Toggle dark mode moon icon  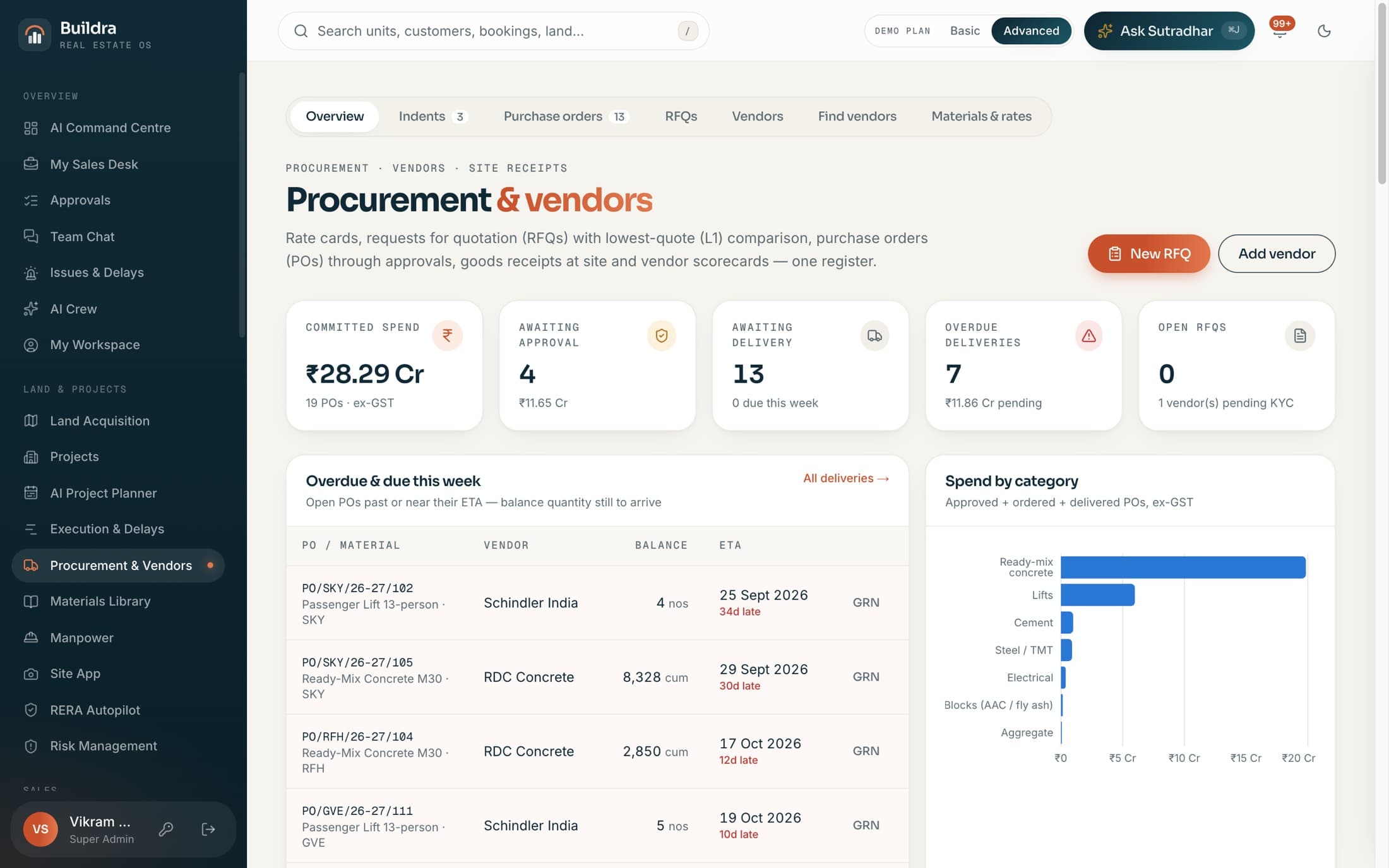1324,31
